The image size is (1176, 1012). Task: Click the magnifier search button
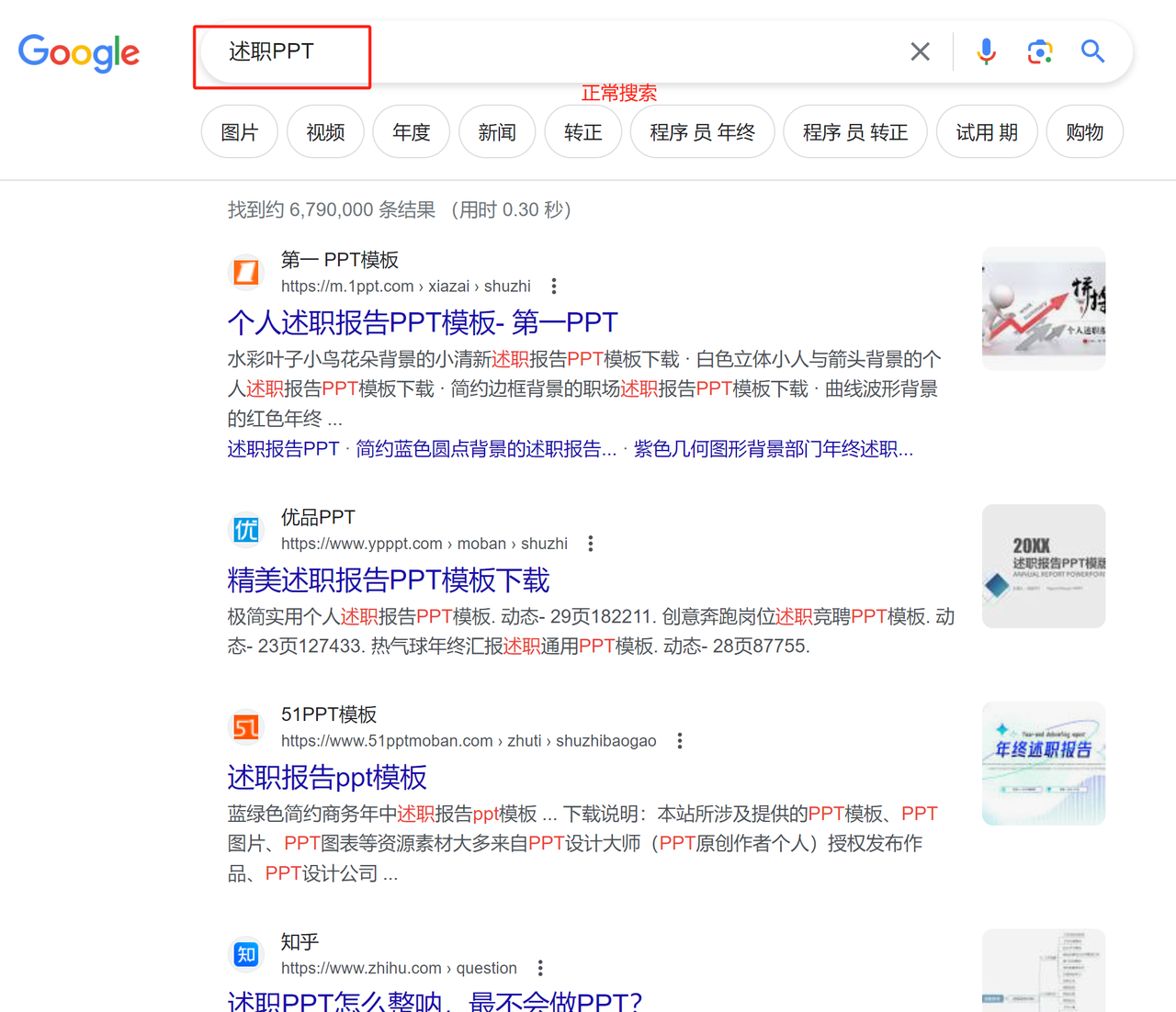(x=1092, y=51)
